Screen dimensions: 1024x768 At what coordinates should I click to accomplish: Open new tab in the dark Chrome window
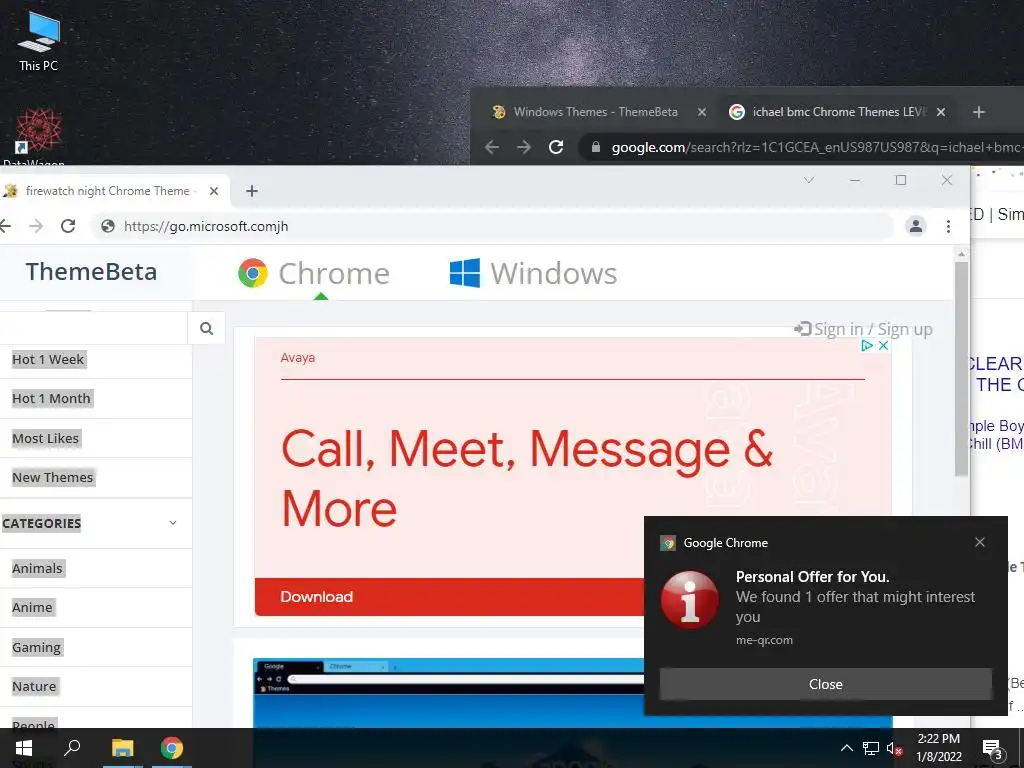978,112
